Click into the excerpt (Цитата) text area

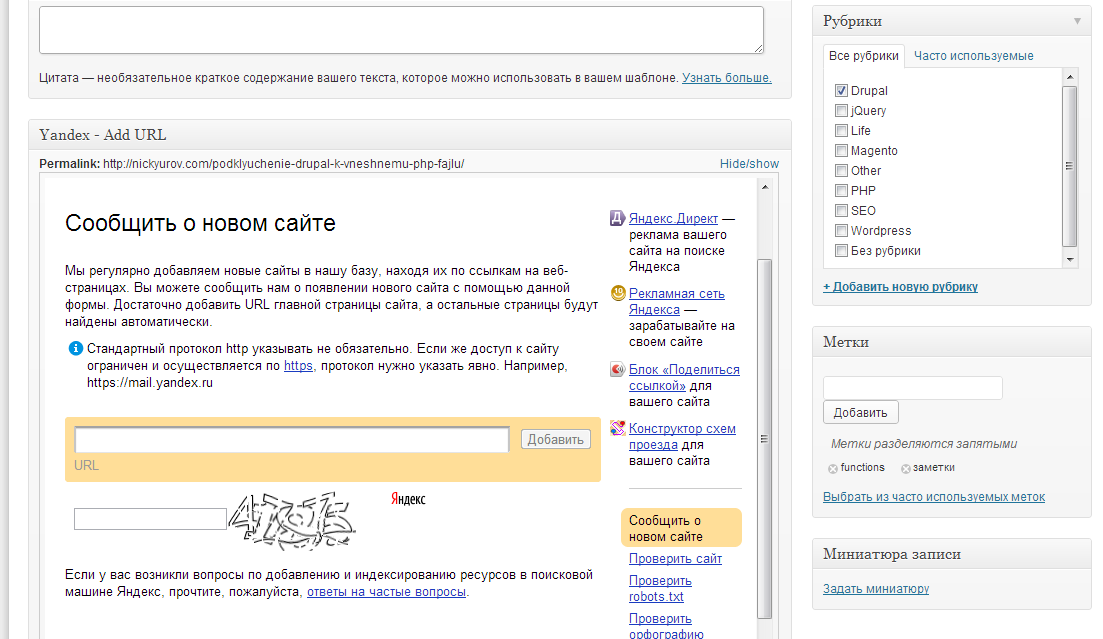point(401,30)
